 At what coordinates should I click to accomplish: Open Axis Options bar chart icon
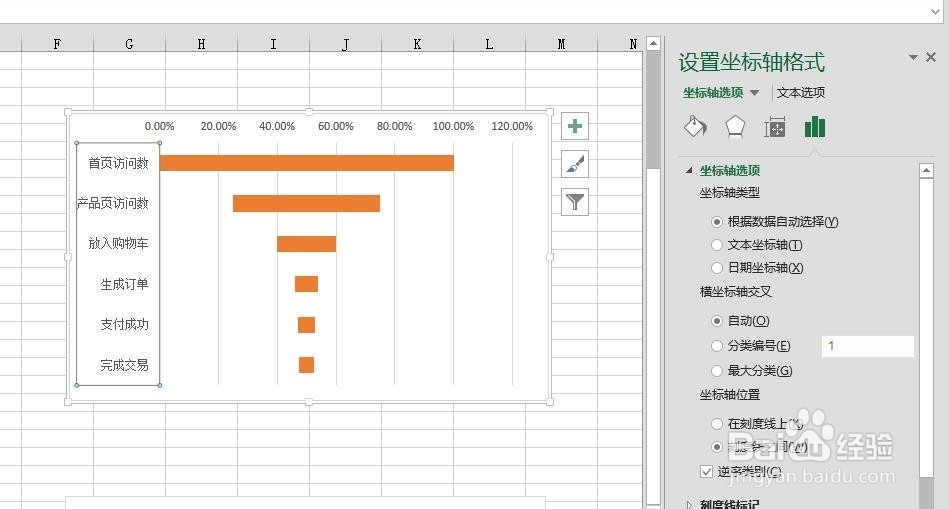815,127
